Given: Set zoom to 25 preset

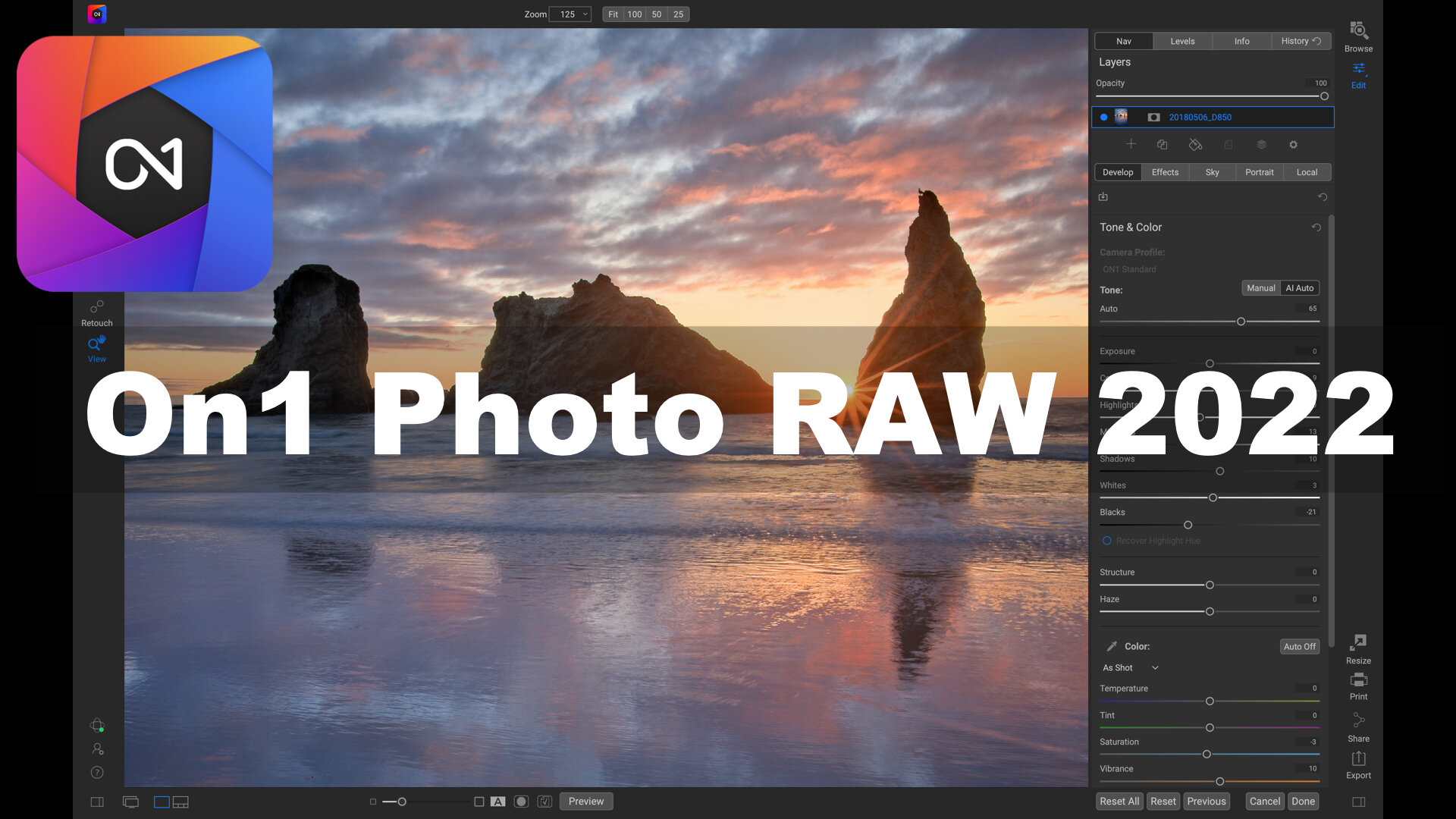Looking at the screenshot, I should tap(678, 14).
